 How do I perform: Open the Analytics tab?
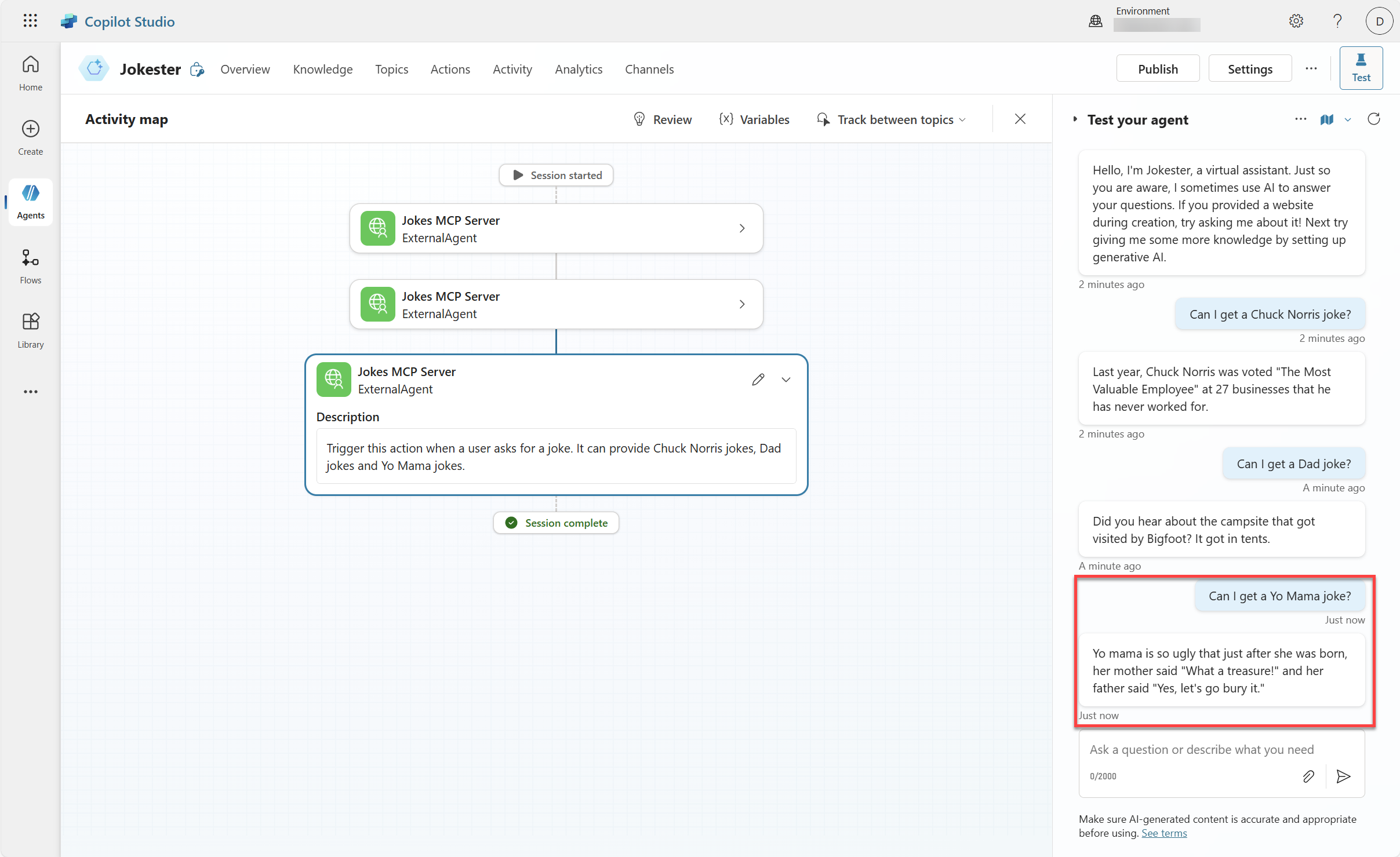click(x=578, y=70)
